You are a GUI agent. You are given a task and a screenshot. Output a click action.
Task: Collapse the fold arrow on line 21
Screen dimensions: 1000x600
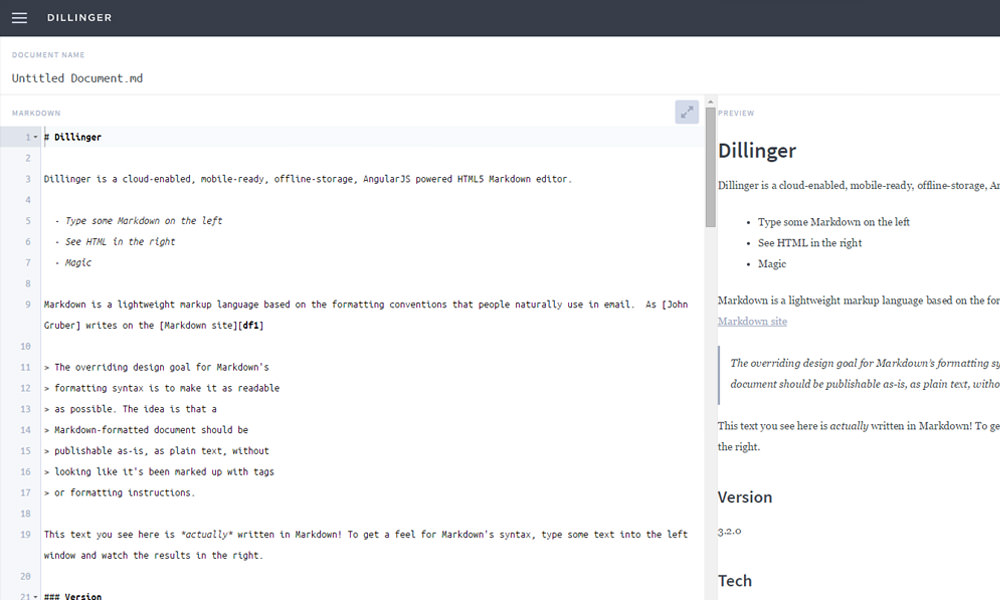36,597
